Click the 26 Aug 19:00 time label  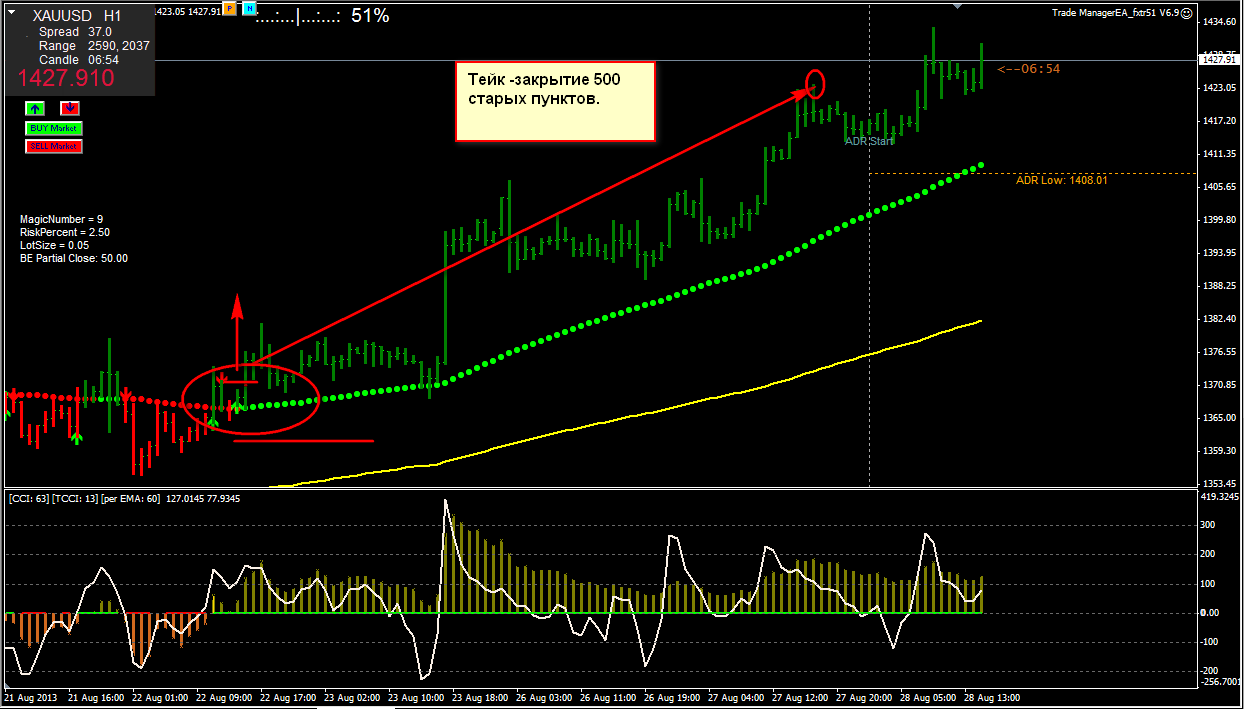(x=673, y=697)
